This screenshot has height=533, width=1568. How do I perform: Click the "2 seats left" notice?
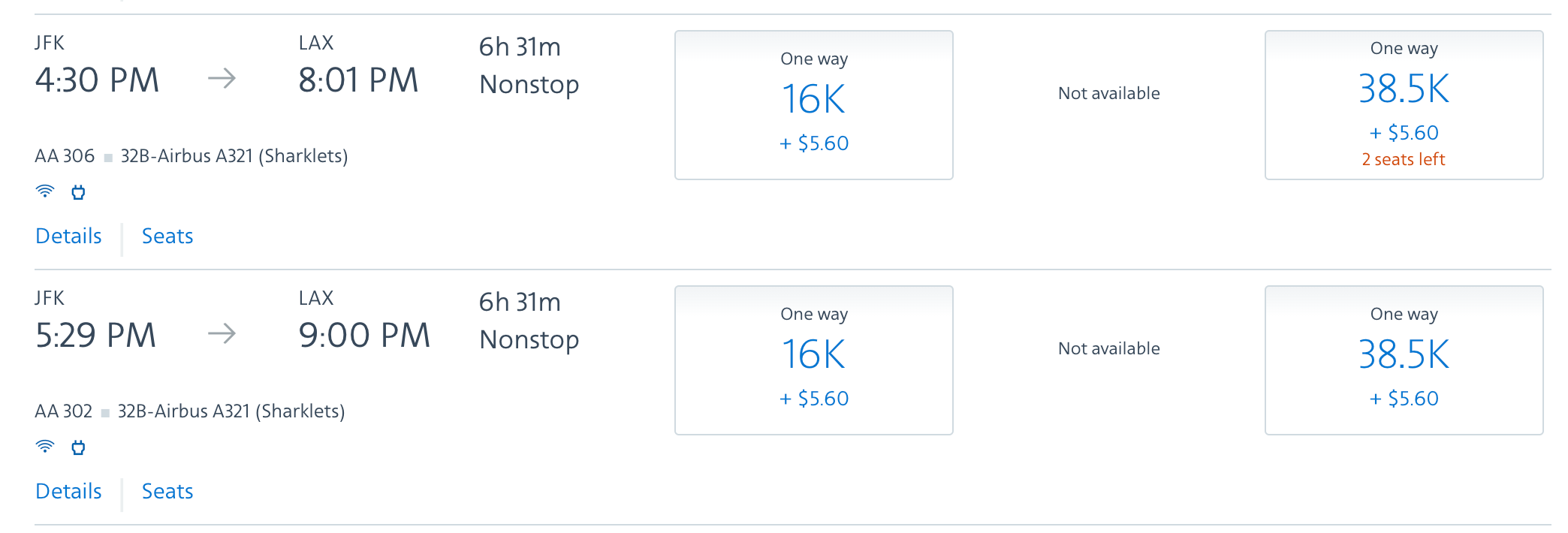coord(1404,159)
